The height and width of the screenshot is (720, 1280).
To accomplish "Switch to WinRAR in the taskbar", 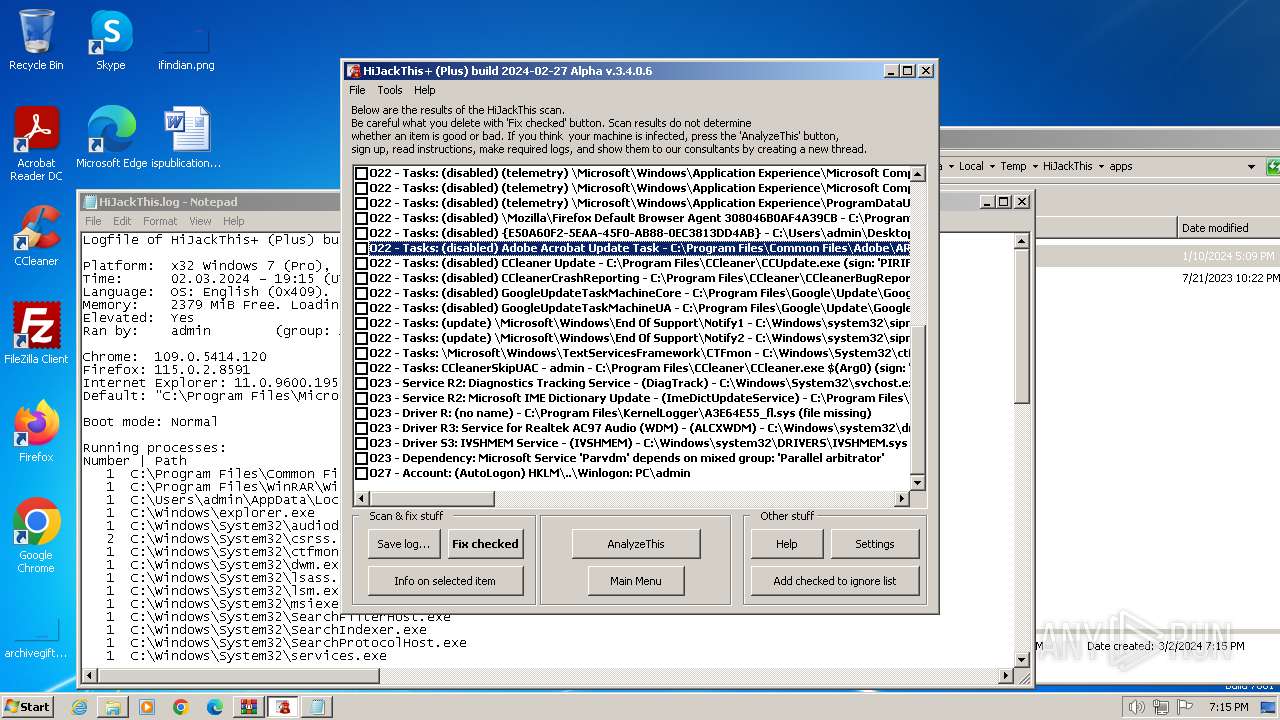I will pyautogui.click(x=249, y=707).
